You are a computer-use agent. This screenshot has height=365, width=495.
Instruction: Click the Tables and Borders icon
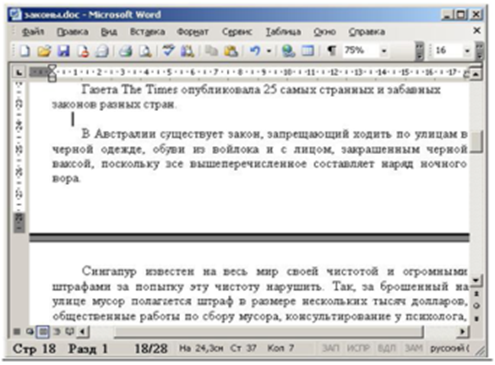308,51
